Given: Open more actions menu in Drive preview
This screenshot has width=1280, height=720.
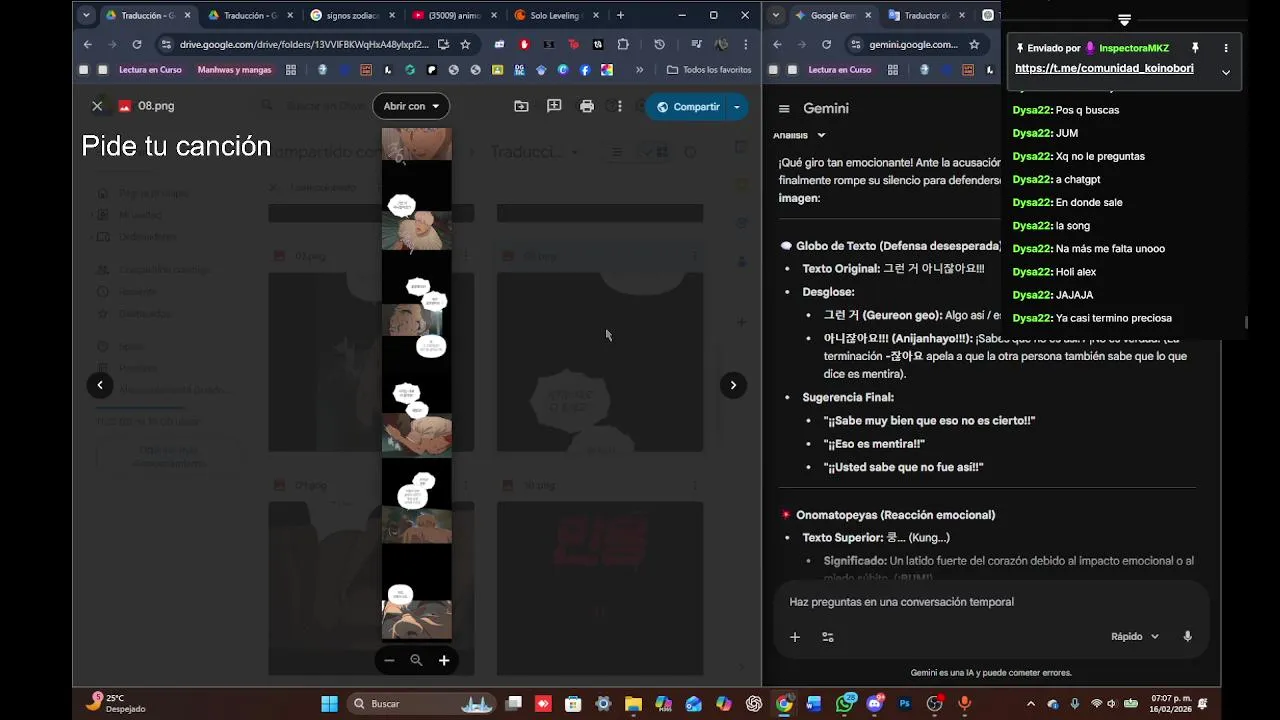Looking at the screenshot, I should click(620, 106).
